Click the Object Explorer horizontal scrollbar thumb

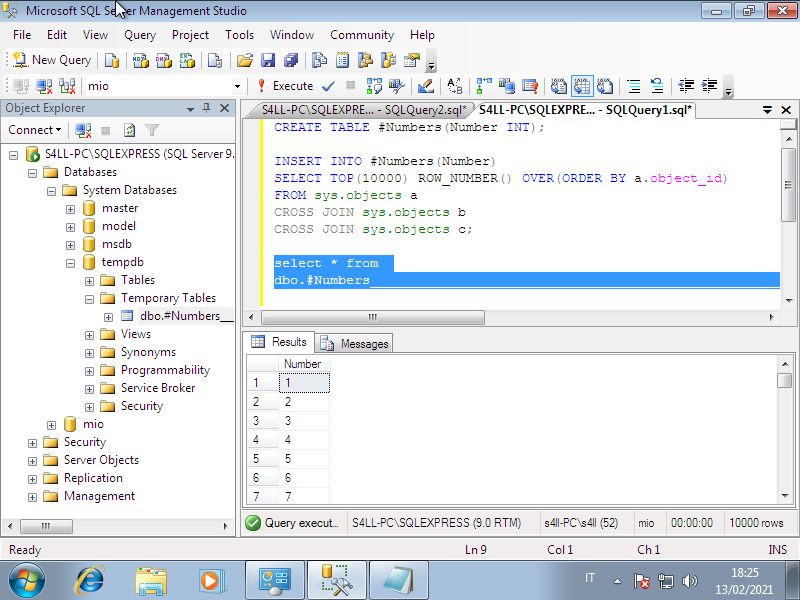click(46, 526)
